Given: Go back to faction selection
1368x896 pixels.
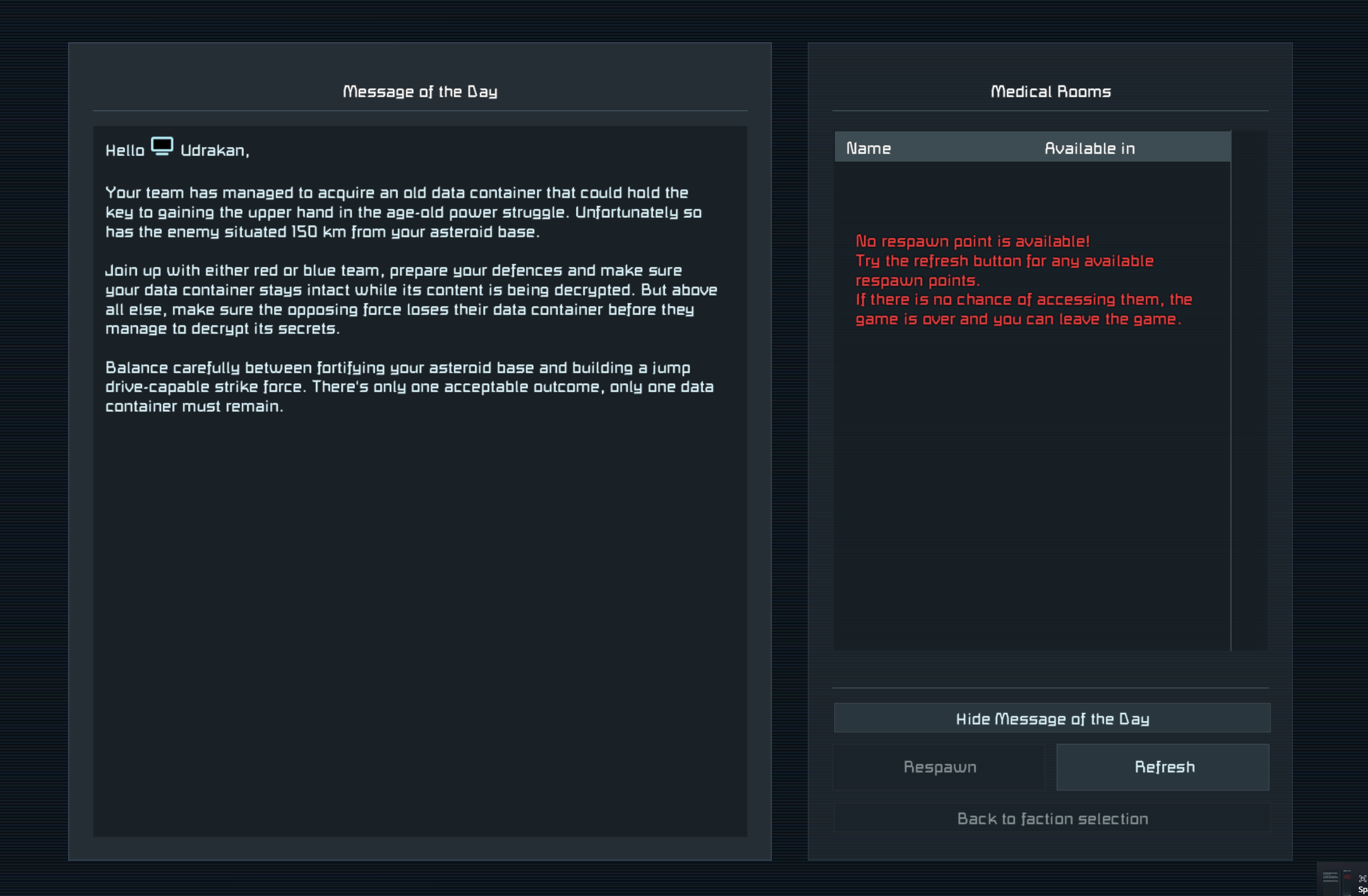Looking at the screenshot, I should (x=1052, y=819).
